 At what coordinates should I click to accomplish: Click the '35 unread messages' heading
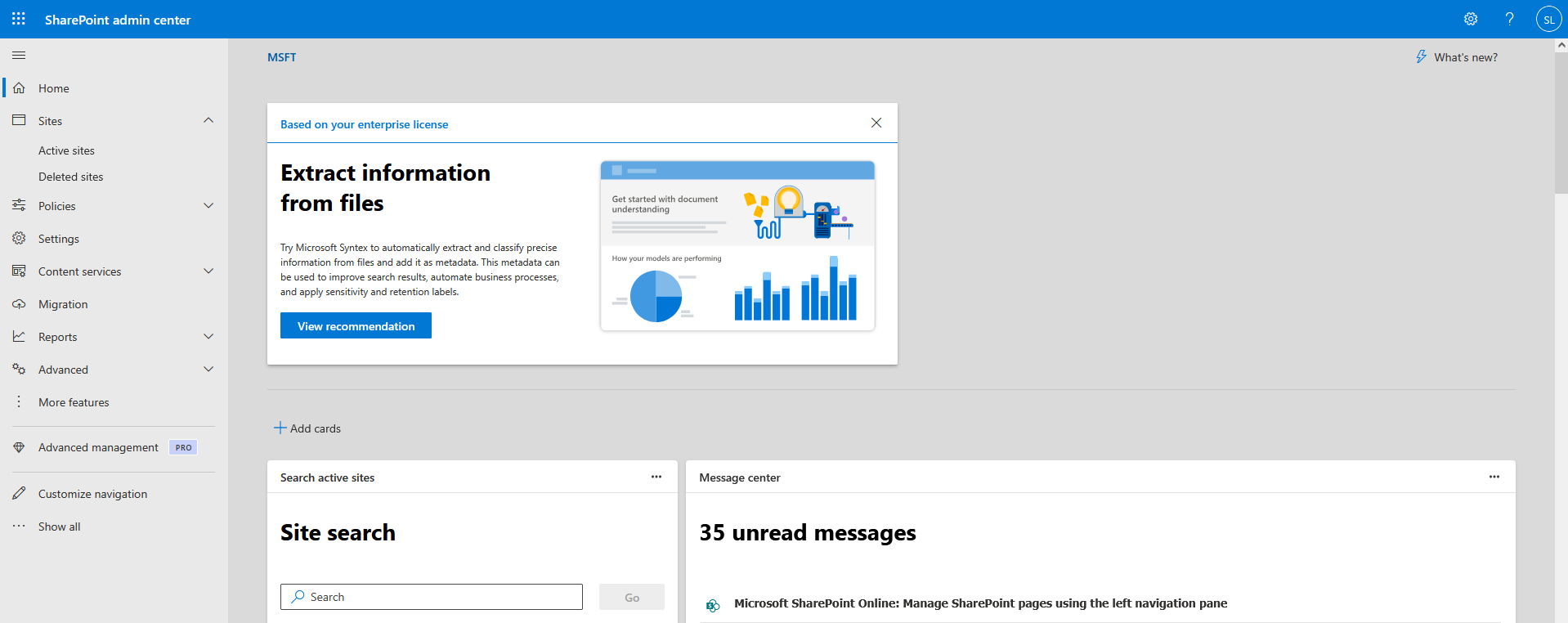click(808, 533)
